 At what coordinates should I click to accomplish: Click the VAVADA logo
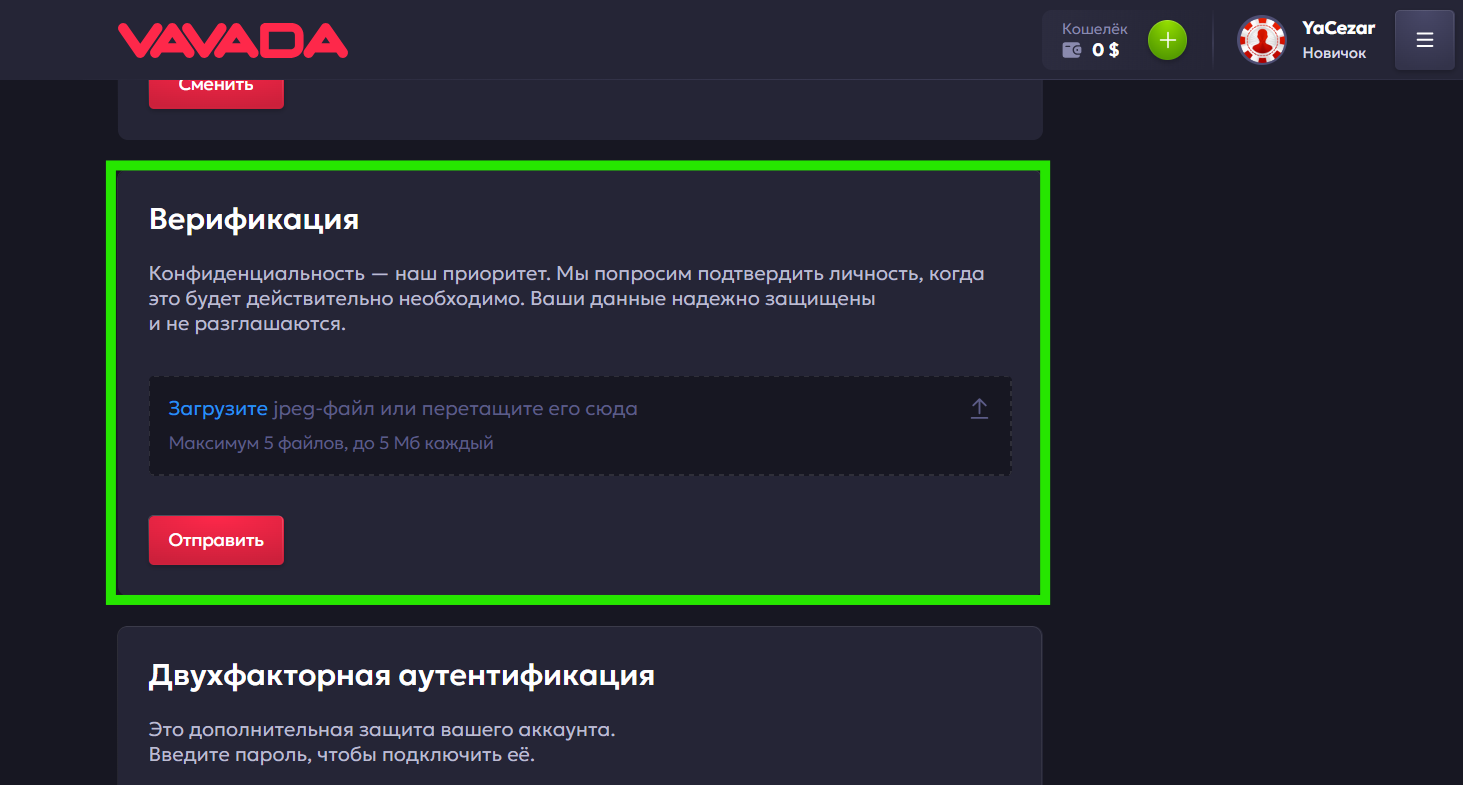(x=233, y=40)
